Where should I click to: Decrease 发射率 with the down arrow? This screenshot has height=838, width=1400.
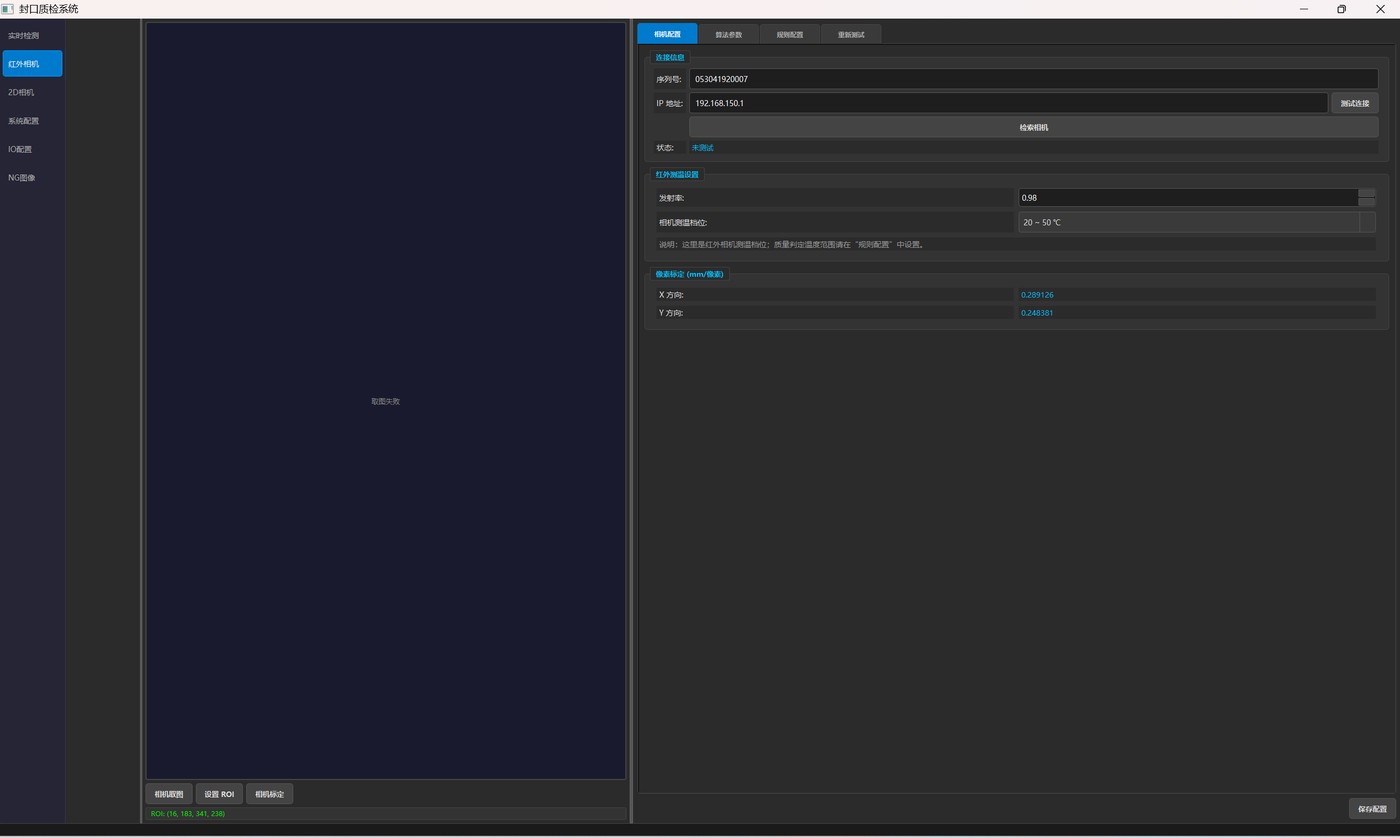1366,202
